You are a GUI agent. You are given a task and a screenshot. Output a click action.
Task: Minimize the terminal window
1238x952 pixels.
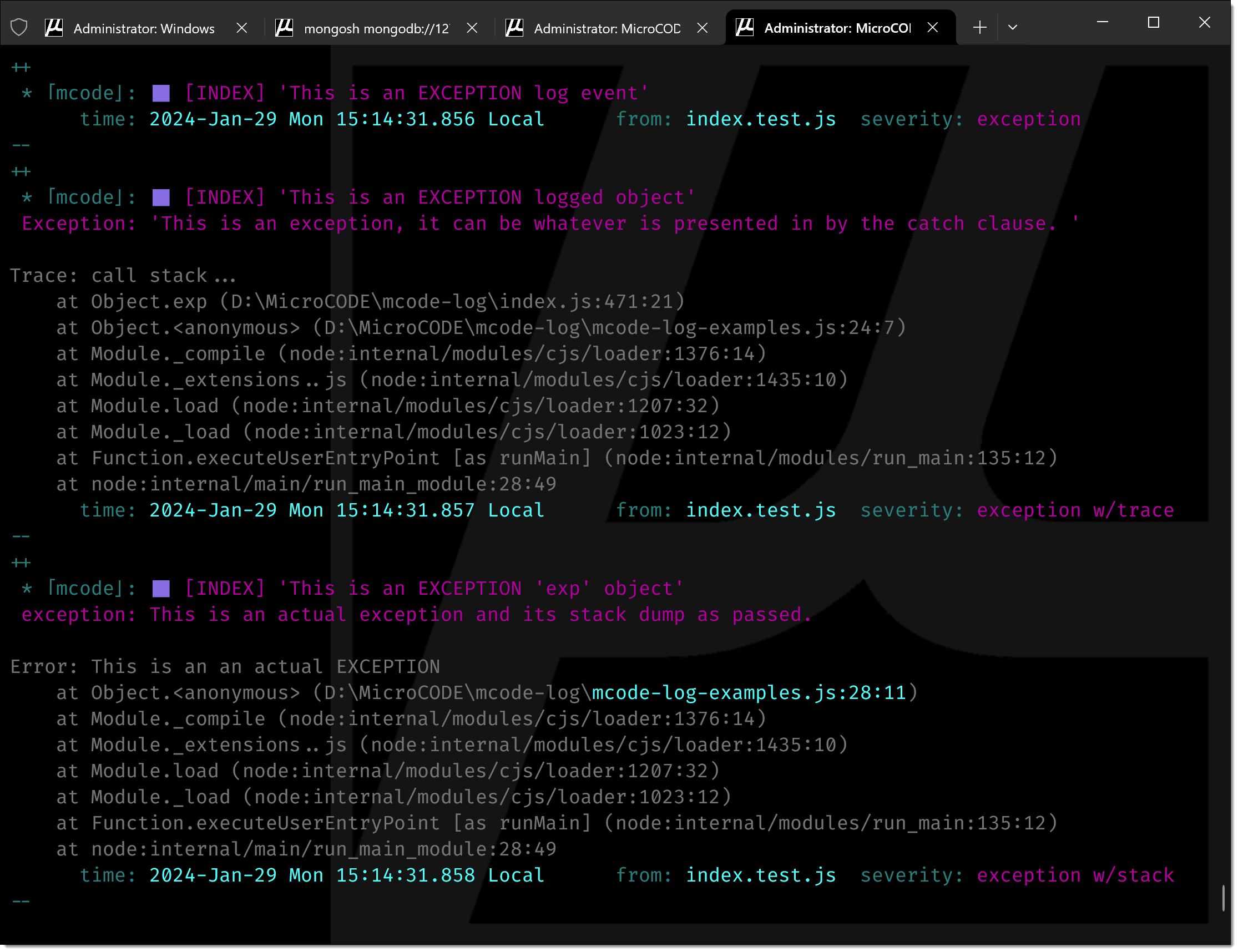click(1104, 23)
